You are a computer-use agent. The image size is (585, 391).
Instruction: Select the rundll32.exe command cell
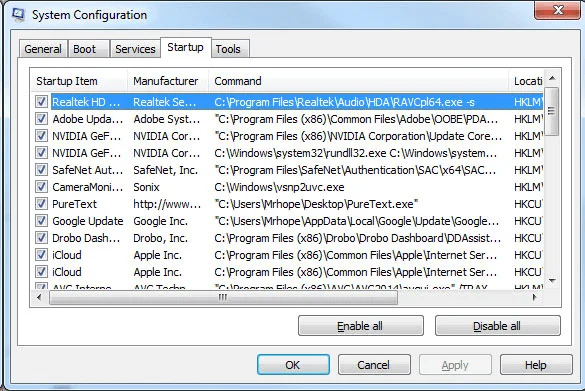pyautogui.click(x=356, y=153)
